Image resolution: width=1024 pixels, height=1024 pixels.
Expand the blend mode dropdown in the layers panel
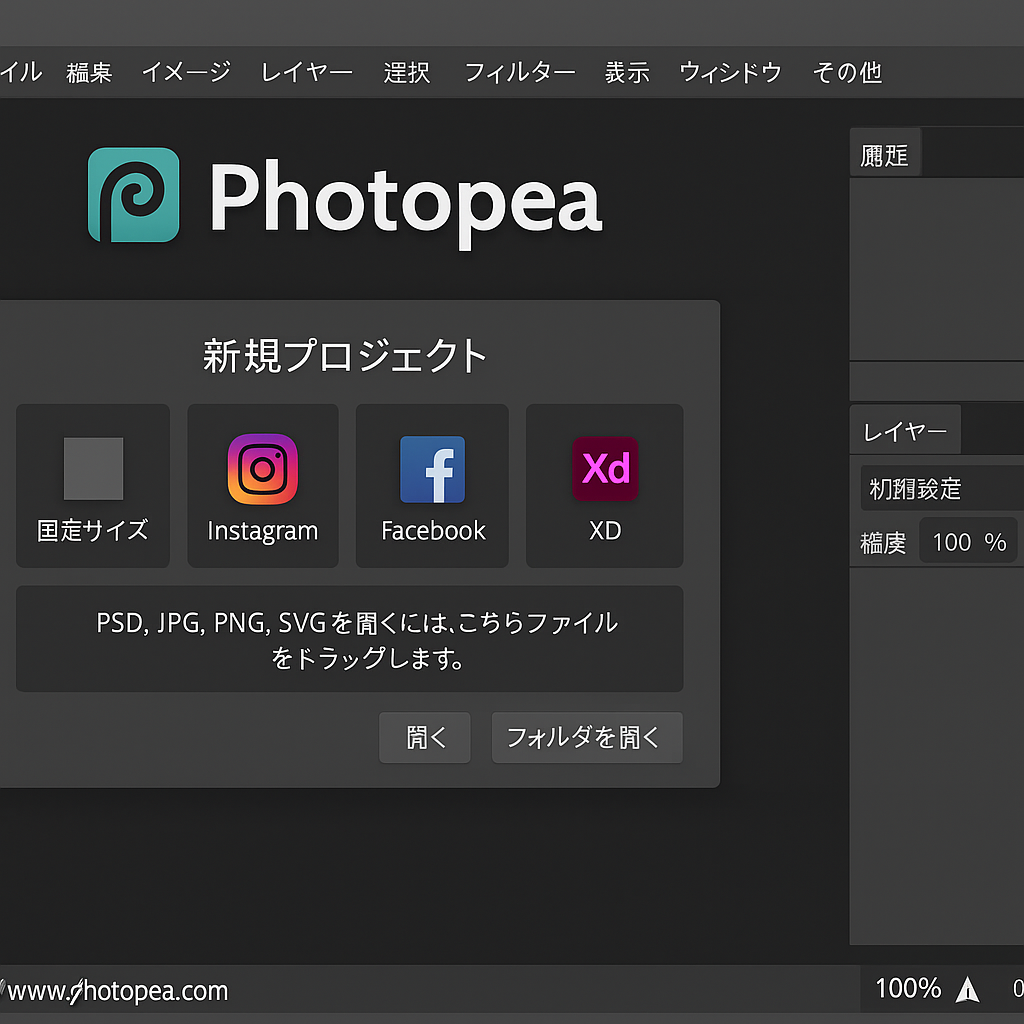[940, 489]
